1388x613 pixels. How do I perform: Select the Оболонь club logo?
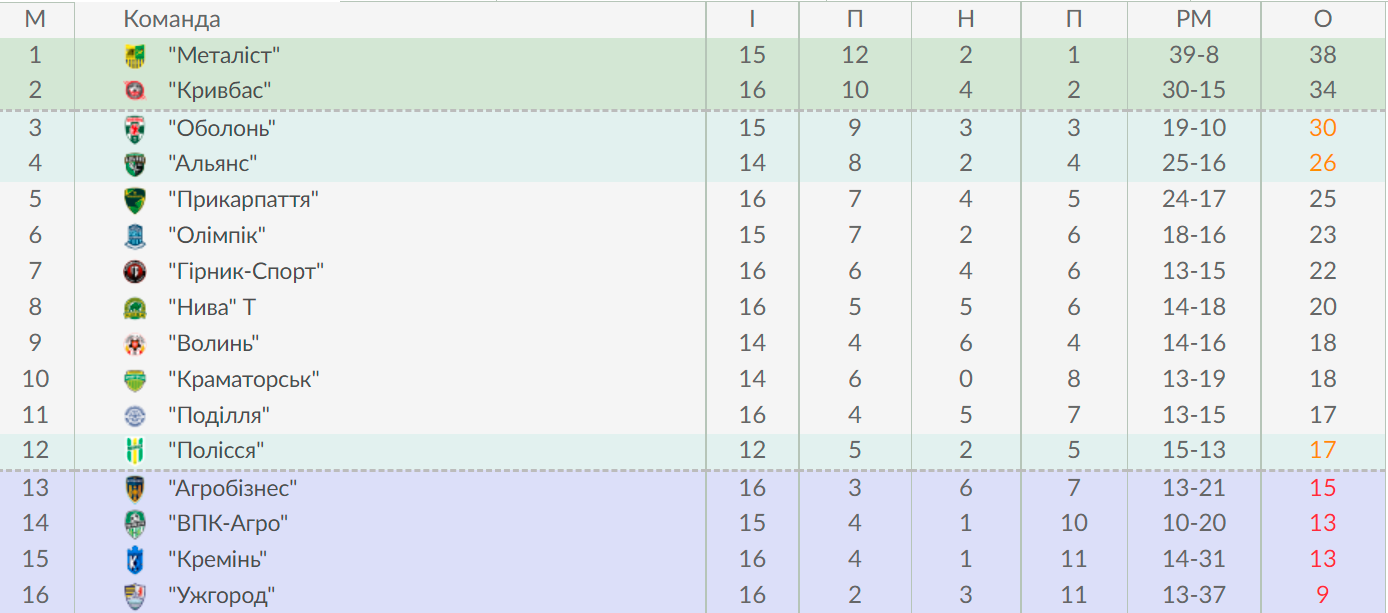(135, 128)
